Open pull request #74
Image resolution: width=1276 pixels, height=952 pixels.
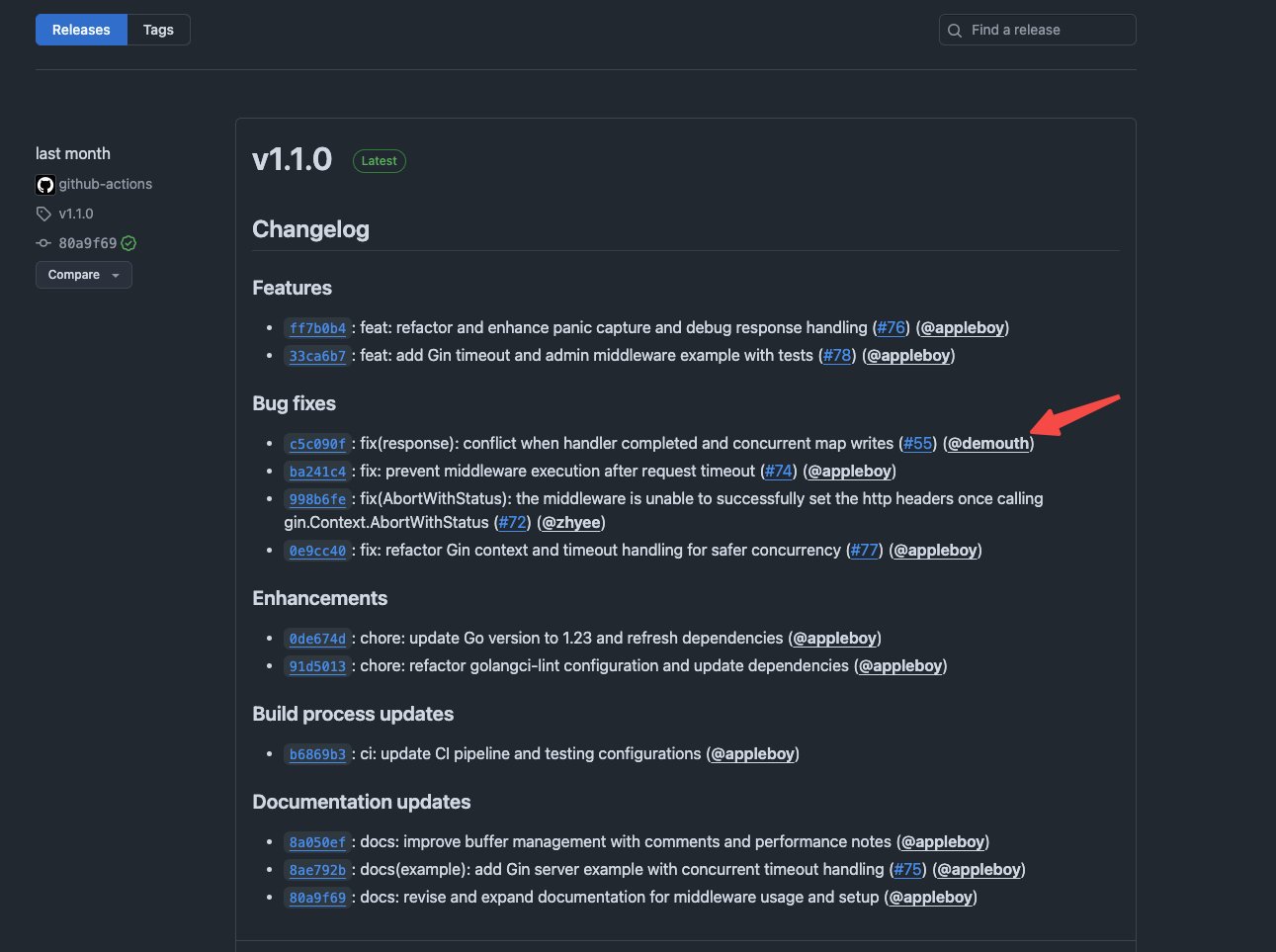tap(779, 471)
